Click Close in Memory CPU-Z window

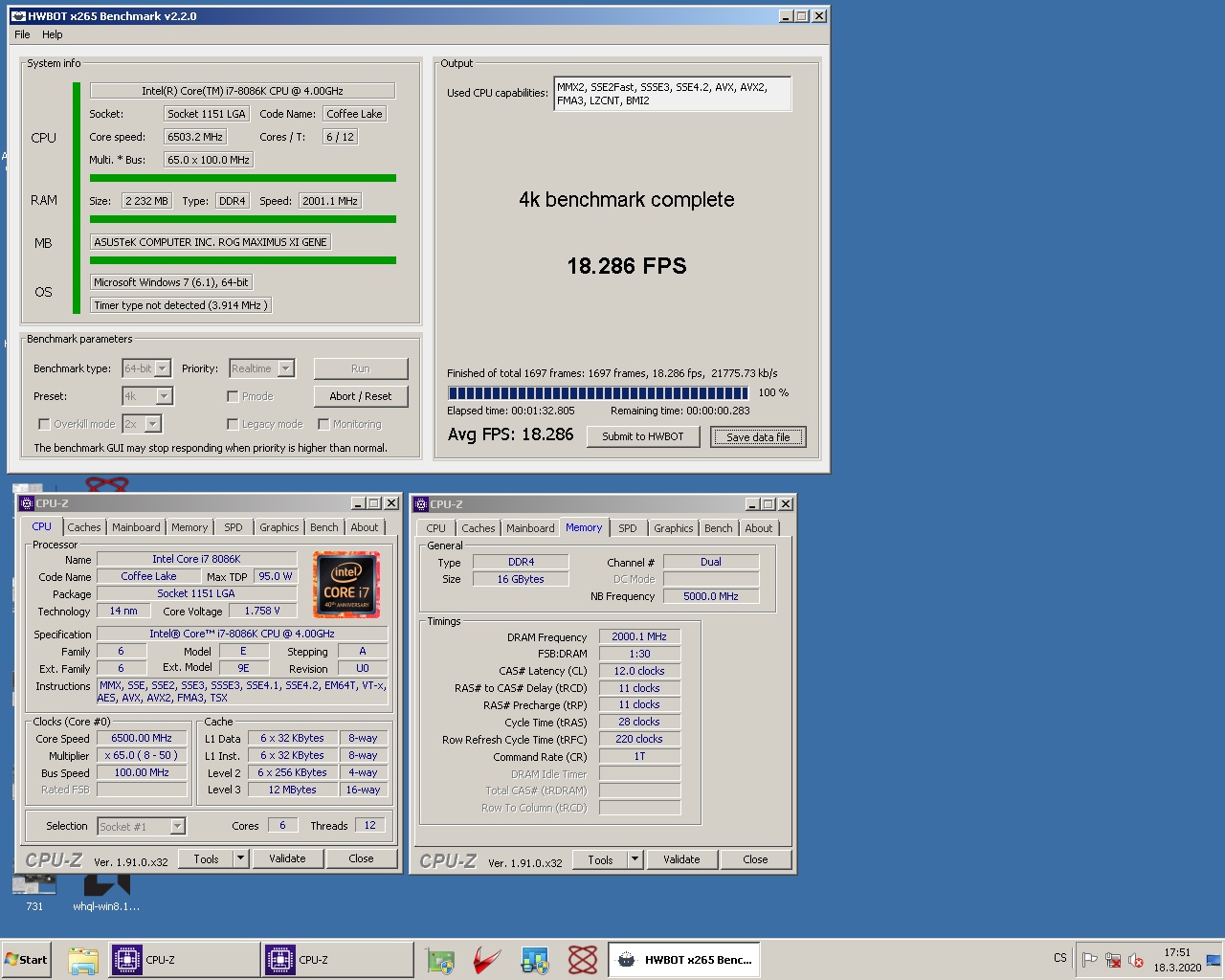755,859
